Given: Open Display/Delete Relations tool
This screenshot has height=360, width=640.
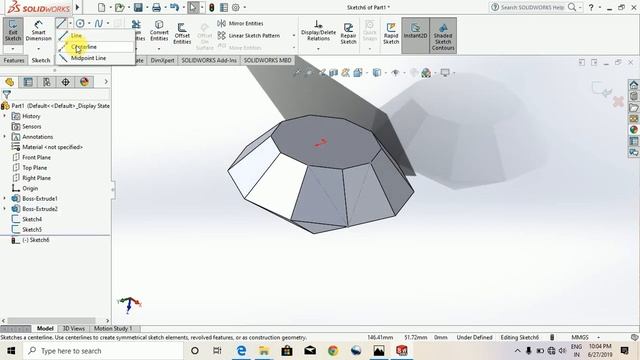Looking at the screenshot, I should (x=318, y=31).
